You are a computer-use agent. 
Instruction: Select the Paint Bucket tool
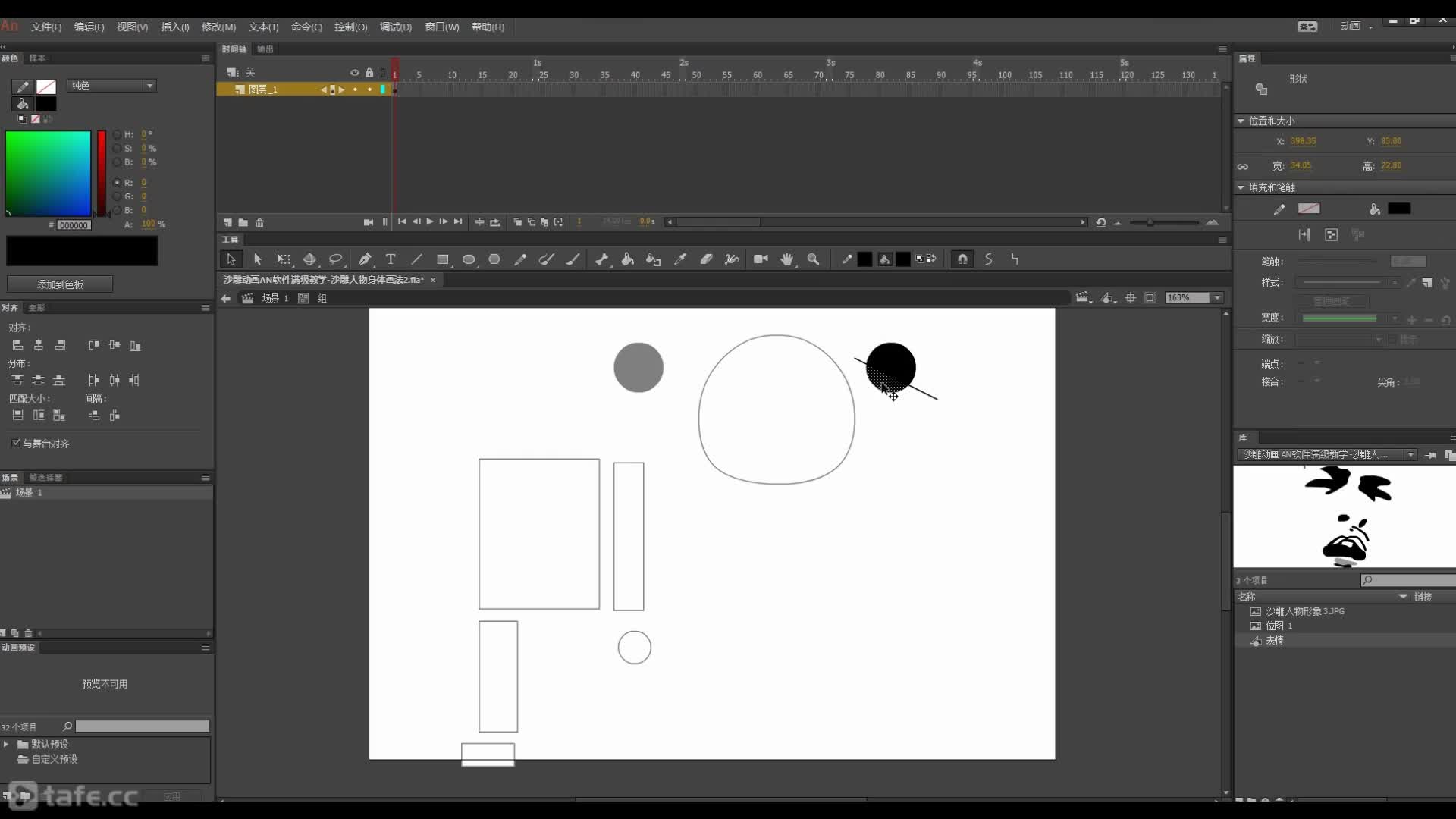tap(628, 259)
